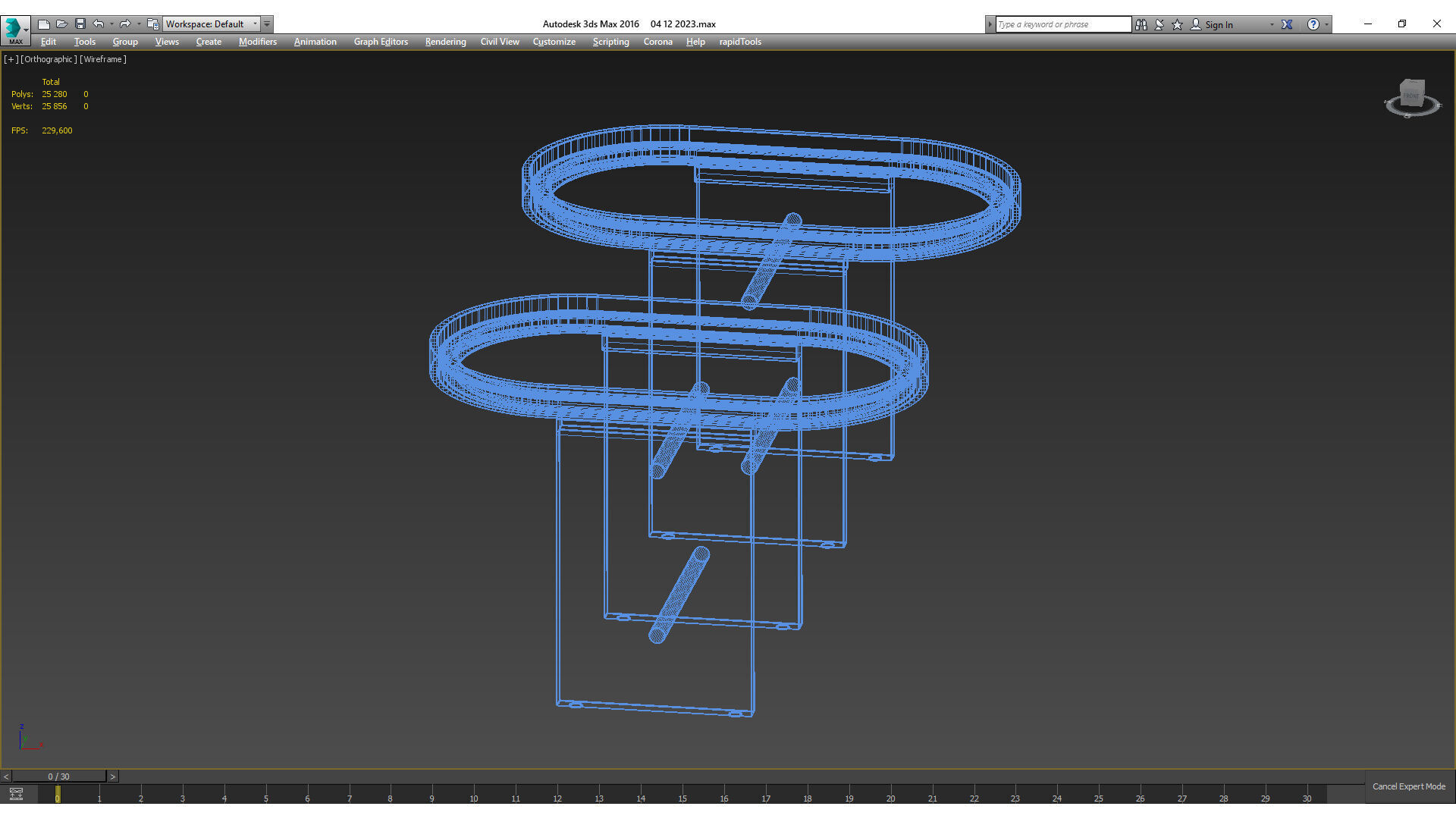Viewport: 1456px width, 819px height.
Task: Click the Sign In link
Action: pyautogui.click(x=1219, y=24)
